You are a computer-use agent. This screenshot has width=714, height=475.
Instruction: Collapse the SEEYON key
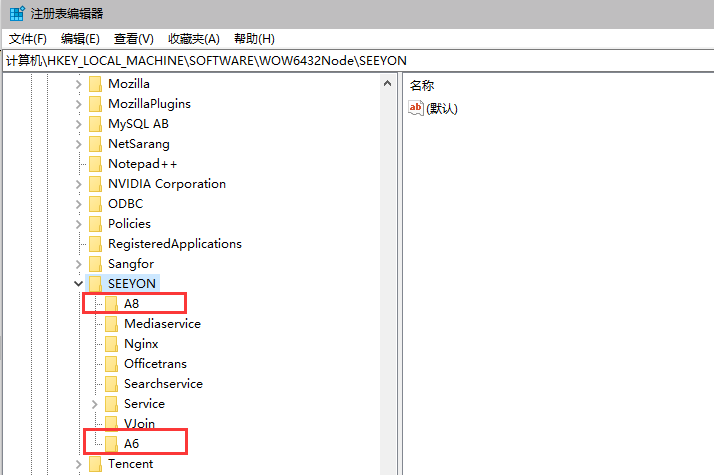(78, 284)
